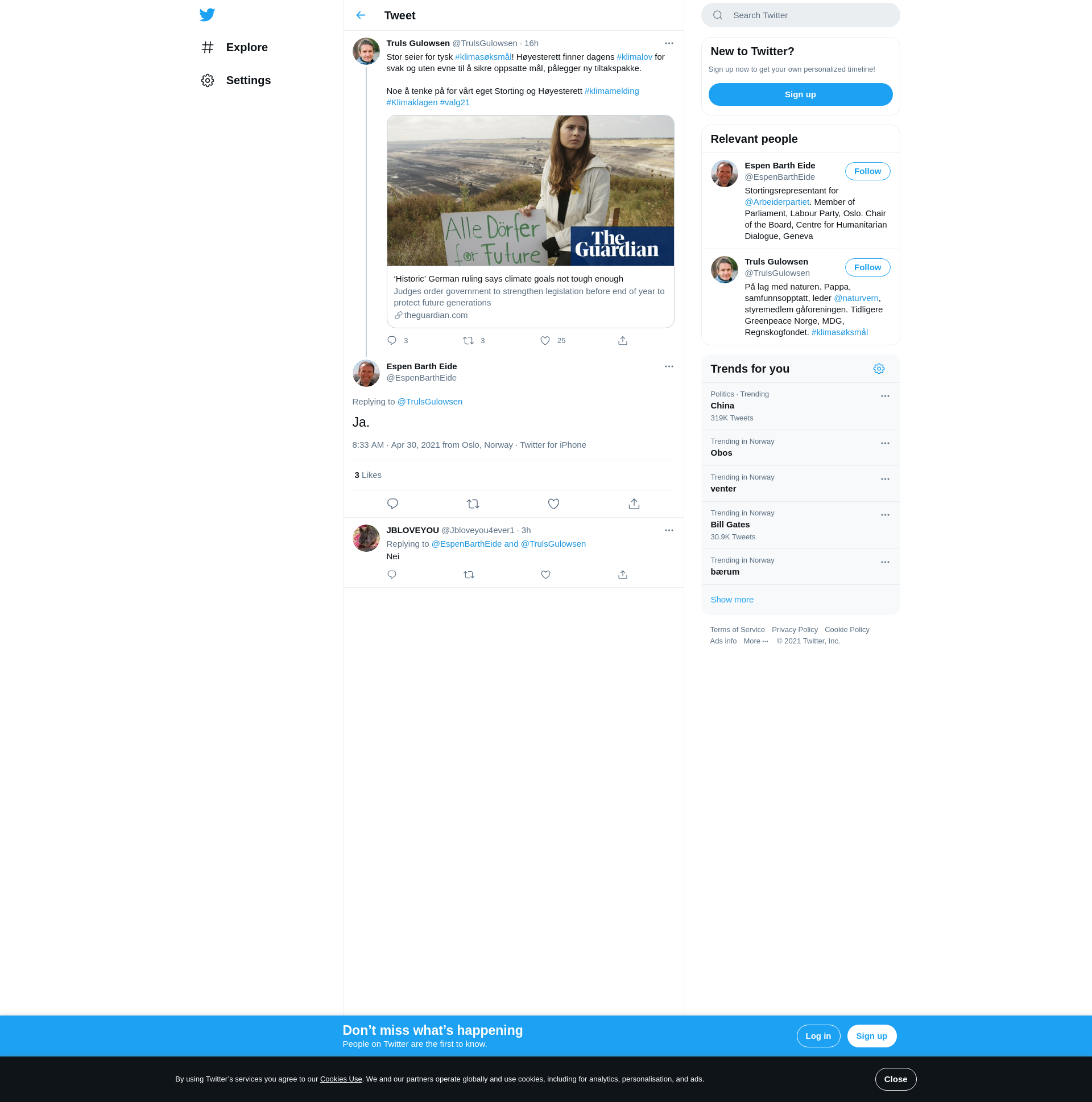Open the more options on Espen Barth Eide's reply
The width and height of the screenshot is (1092, 1102).
pyautogui.click(x=669, y=367)
